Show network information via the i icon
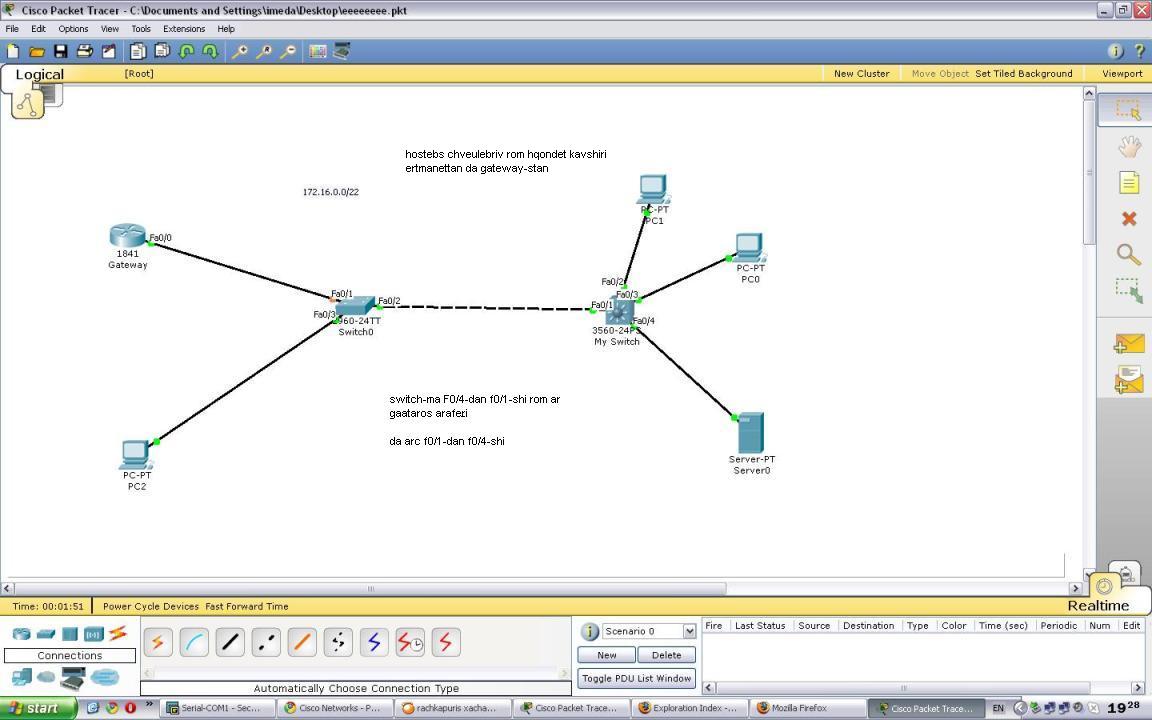Screen dimensions: 1152x720 coord(1115,51)
